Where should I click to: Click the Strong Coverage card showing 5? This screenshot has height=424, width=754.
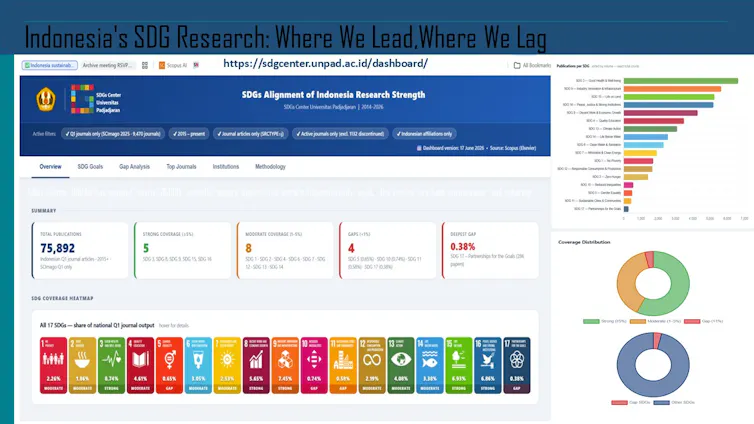point(183,250)
